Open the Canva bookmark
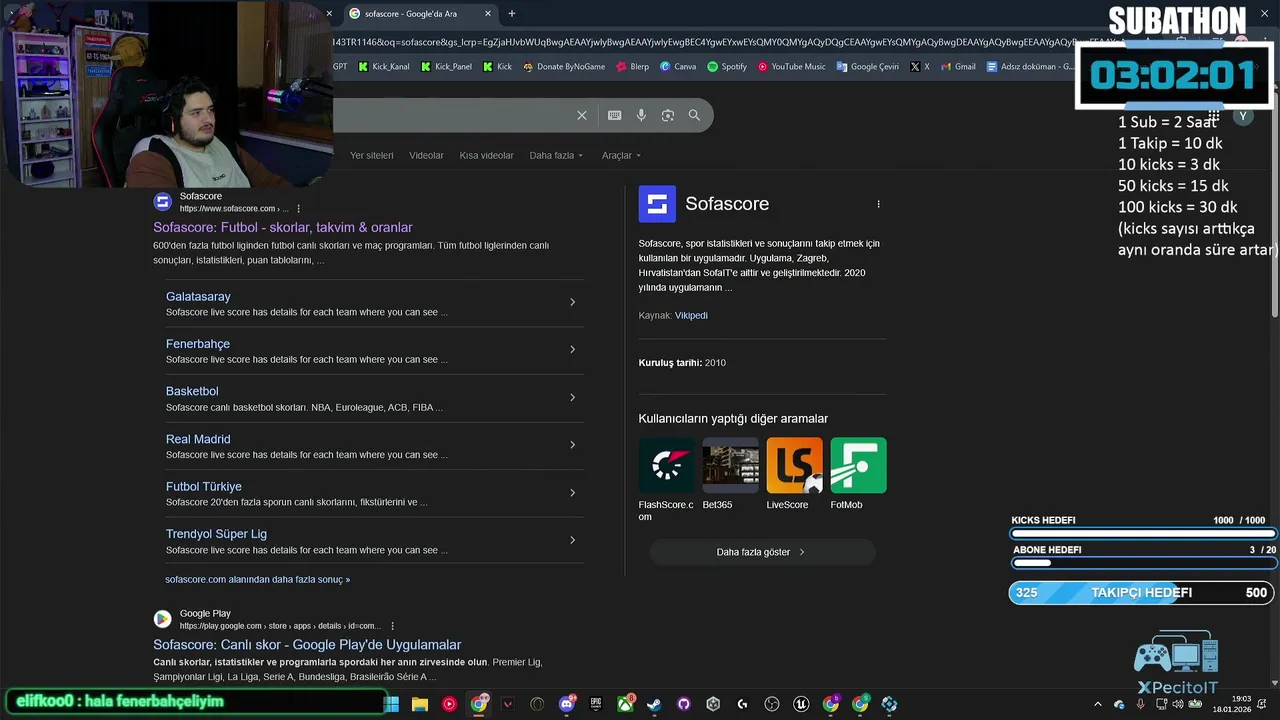1280x720 pixels. point(678,67)
